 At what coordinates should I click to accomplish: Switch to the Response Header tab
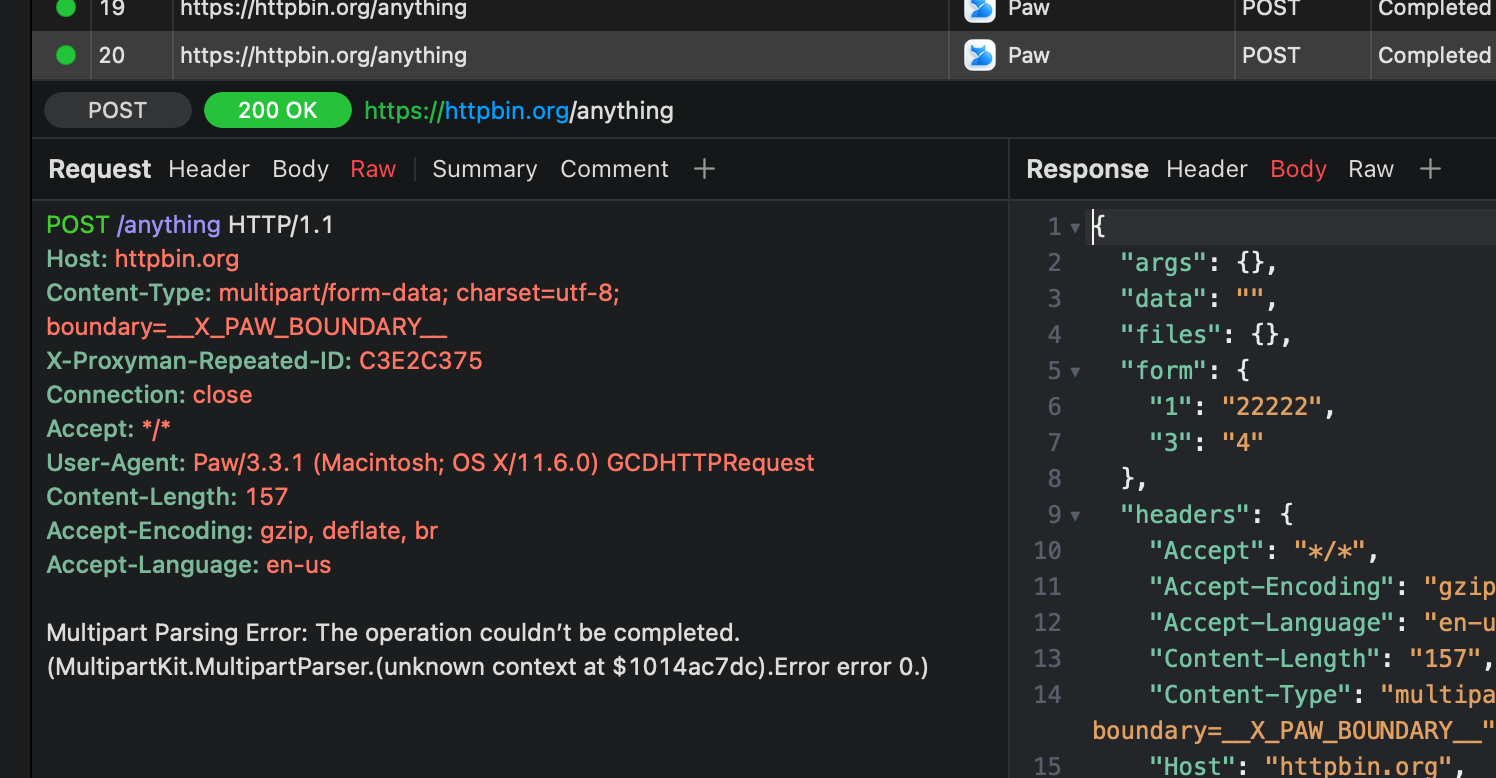(x=1206, y=169)
